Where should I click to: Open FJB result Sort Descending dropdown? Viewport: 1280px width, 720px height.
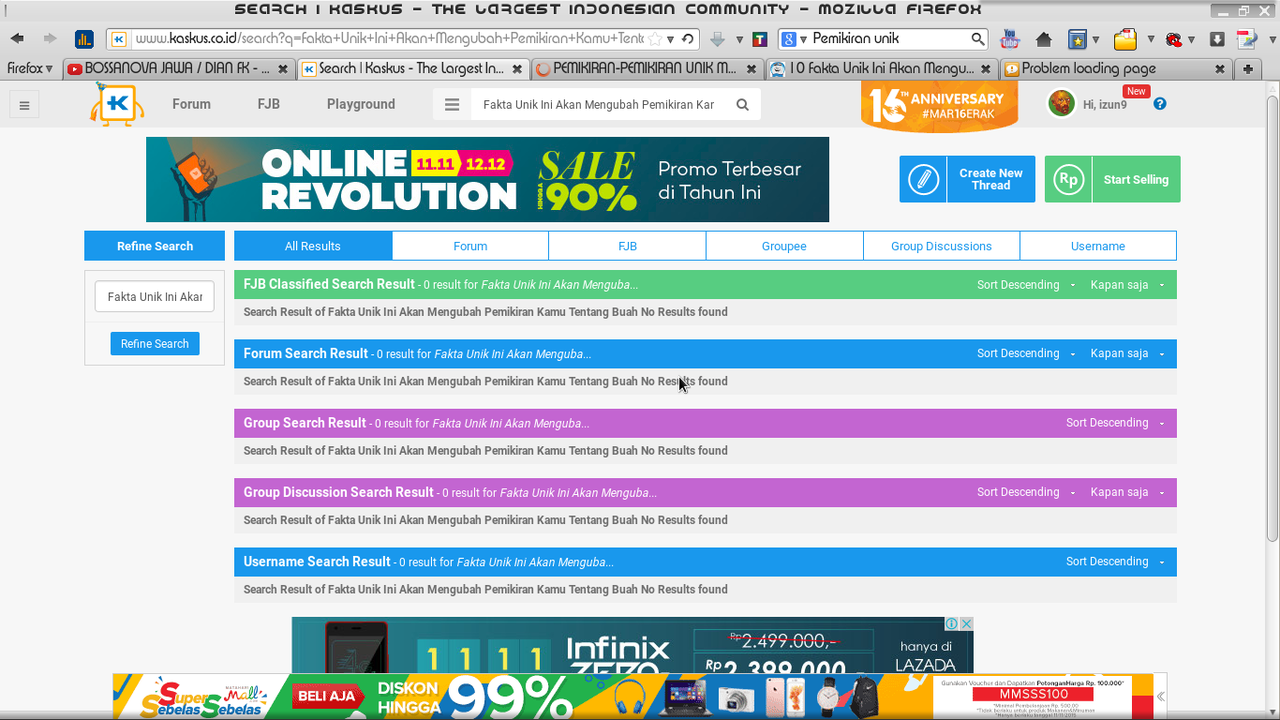click(1026, 285)
